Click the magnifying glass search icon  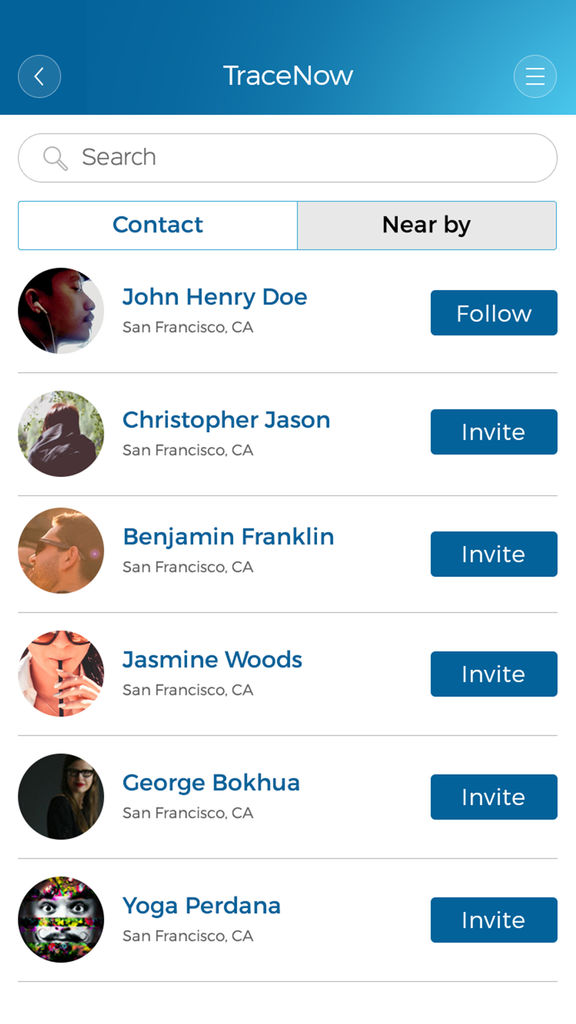pos(55,158)
